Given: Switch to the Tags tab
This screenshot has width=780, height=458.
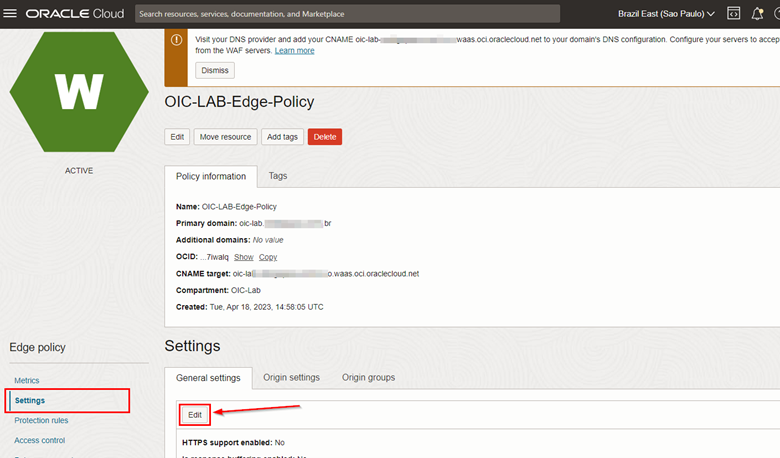Looking at the screenshot, I should click(278, 176).
